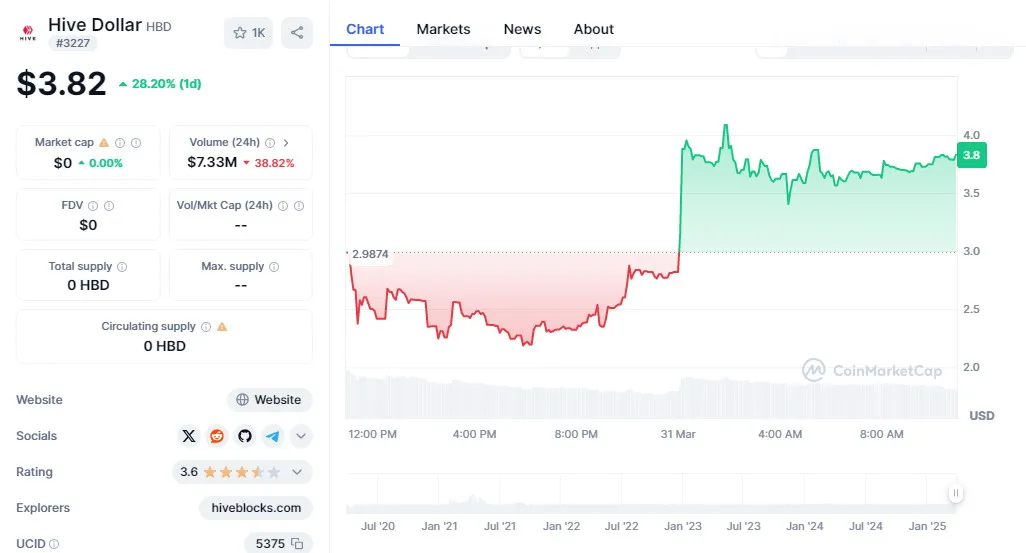Viewport: 1026px width, 553px height.
Task: Open the Reddit social link
Action: (x=217, y=436)
